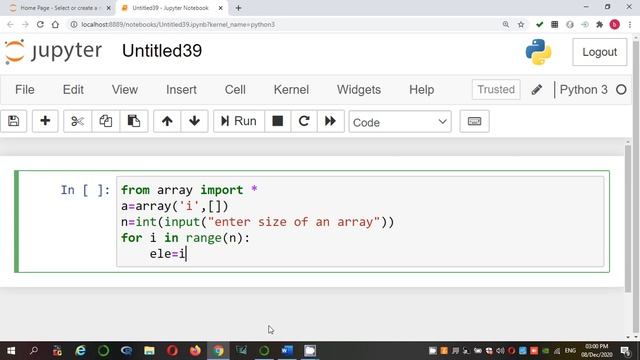This screenshot has height=360, width=640.
Task: Open the View menu
Action: tap(124, 89)
